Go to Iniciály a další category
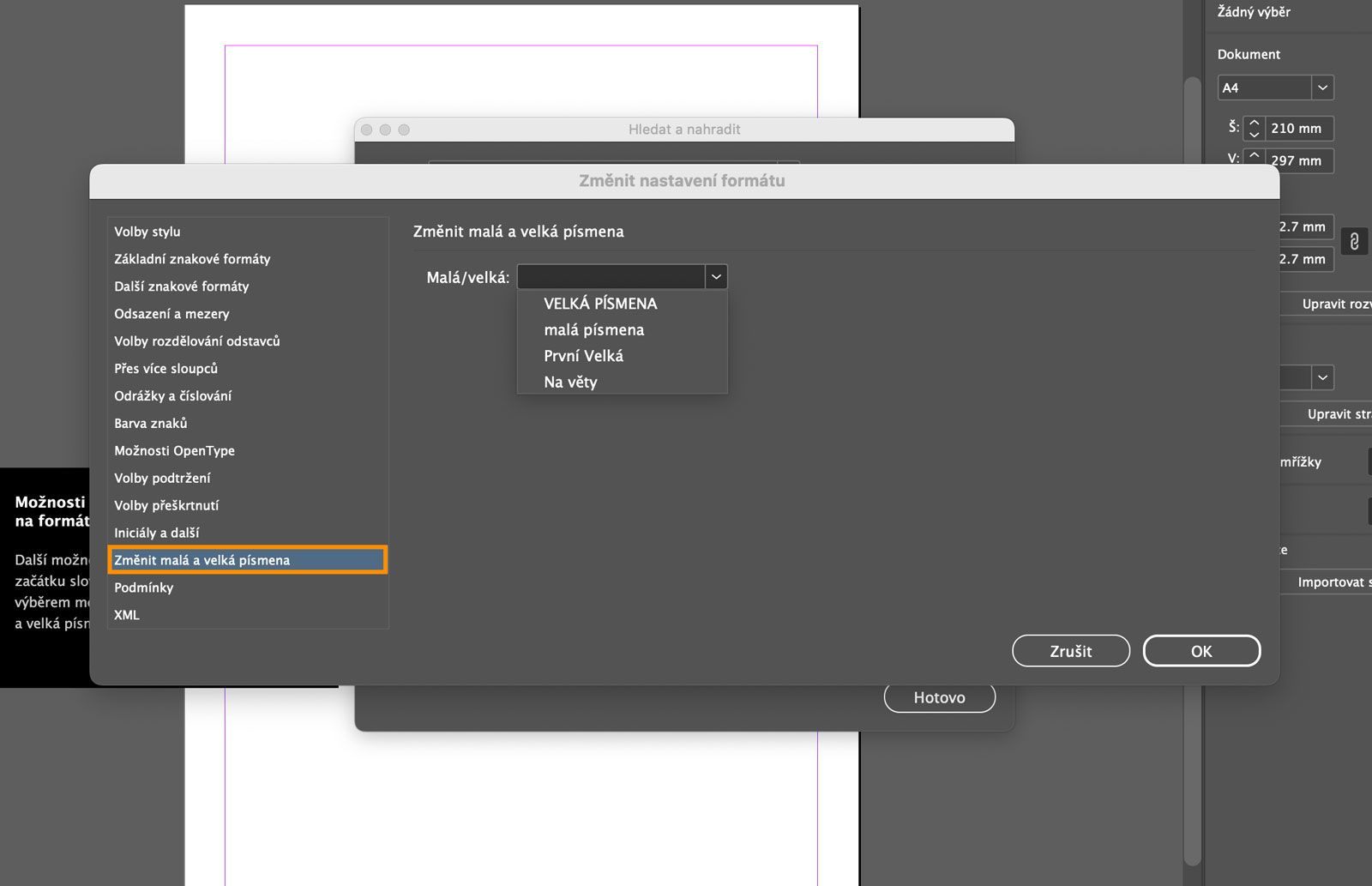 coord(248,533)
